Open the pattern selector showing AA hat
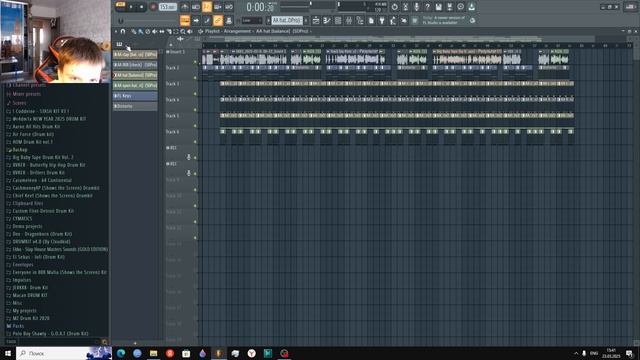Viewport: 640px width, 360px height. point(287,20)
